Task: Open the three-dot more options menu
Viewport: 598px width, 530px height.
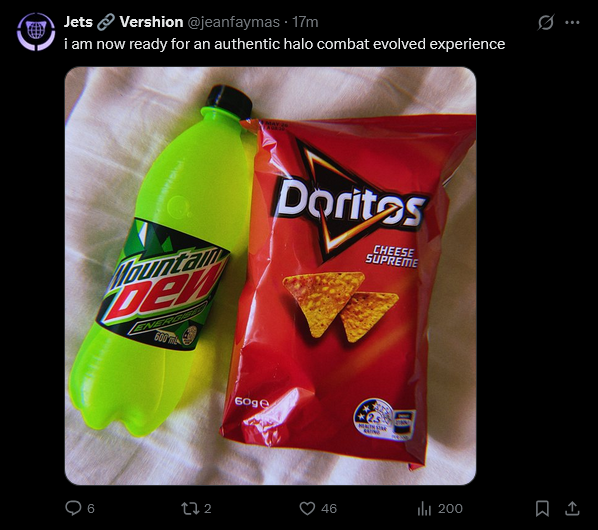Action: pyautogui.click(x=572, y=22)
